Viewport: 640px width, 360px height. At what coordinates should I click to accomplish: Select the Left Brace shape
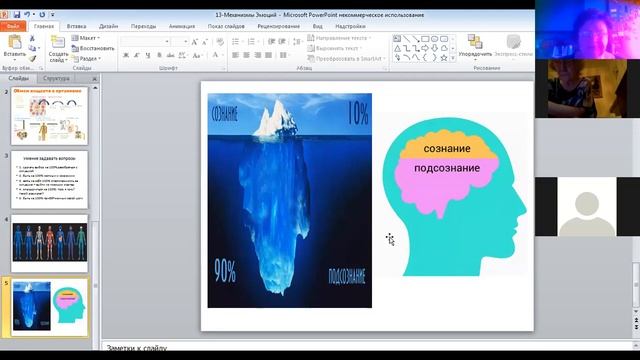coord(425,58)
